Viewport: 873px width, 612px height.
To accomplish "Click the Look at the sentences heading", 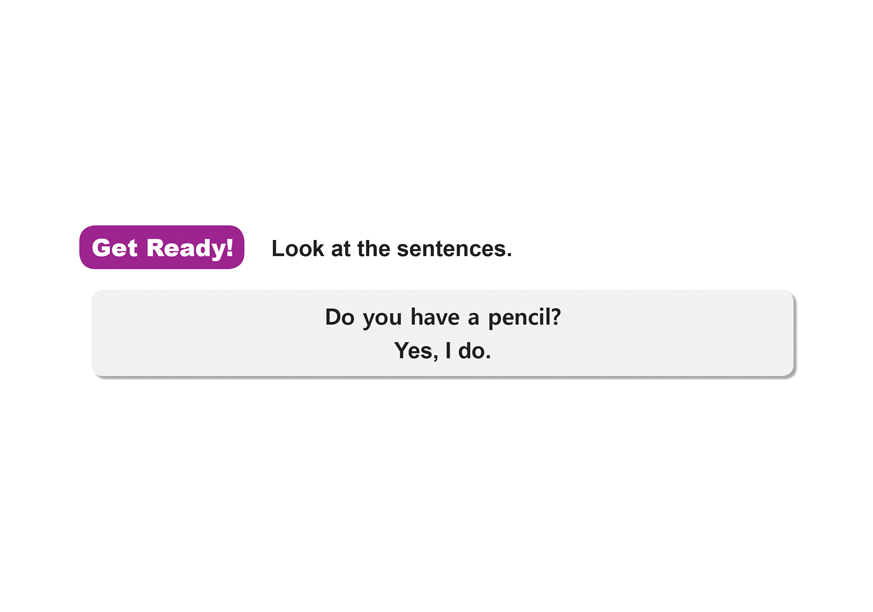I will pos(391,249).
